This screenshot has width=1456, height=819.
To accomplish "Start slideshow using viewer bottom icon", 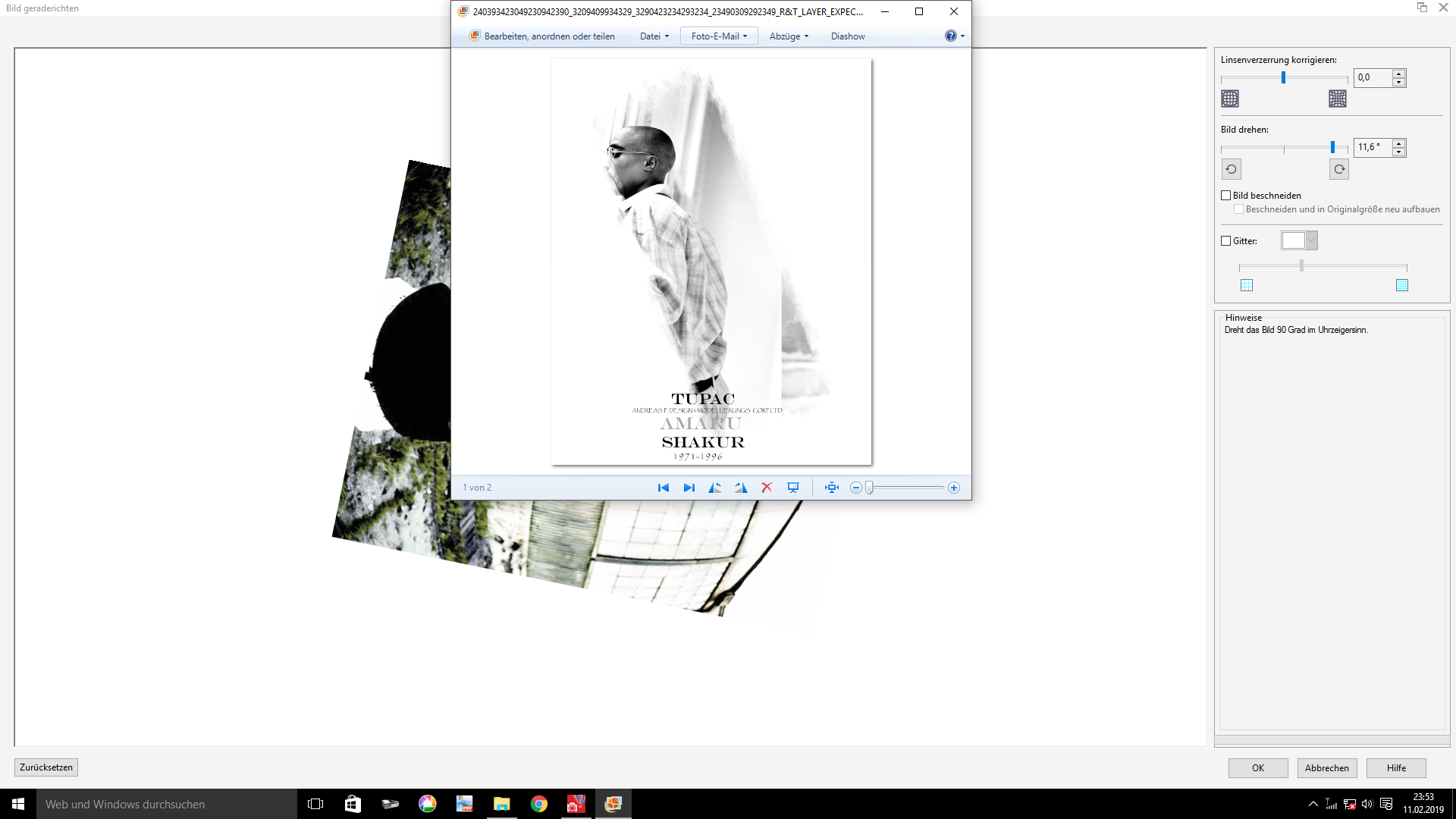I will click(x=793, y=488).
